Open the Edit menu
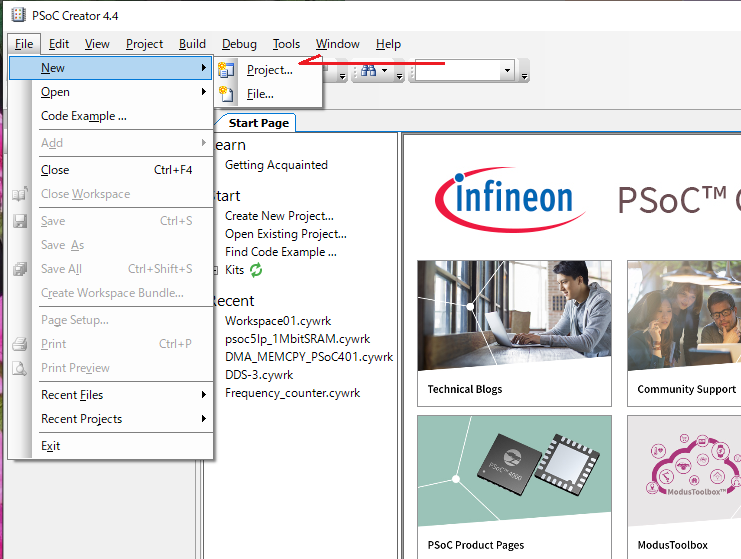Screen dimensions: 741x559 pos(59,44)
